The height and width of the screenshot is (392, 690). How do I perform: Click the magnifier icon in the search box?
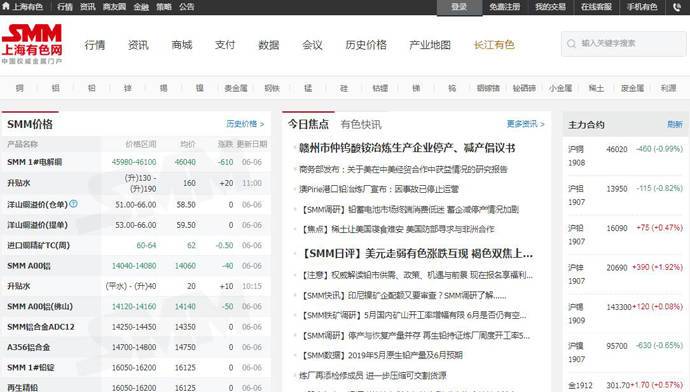click(571, 44)
